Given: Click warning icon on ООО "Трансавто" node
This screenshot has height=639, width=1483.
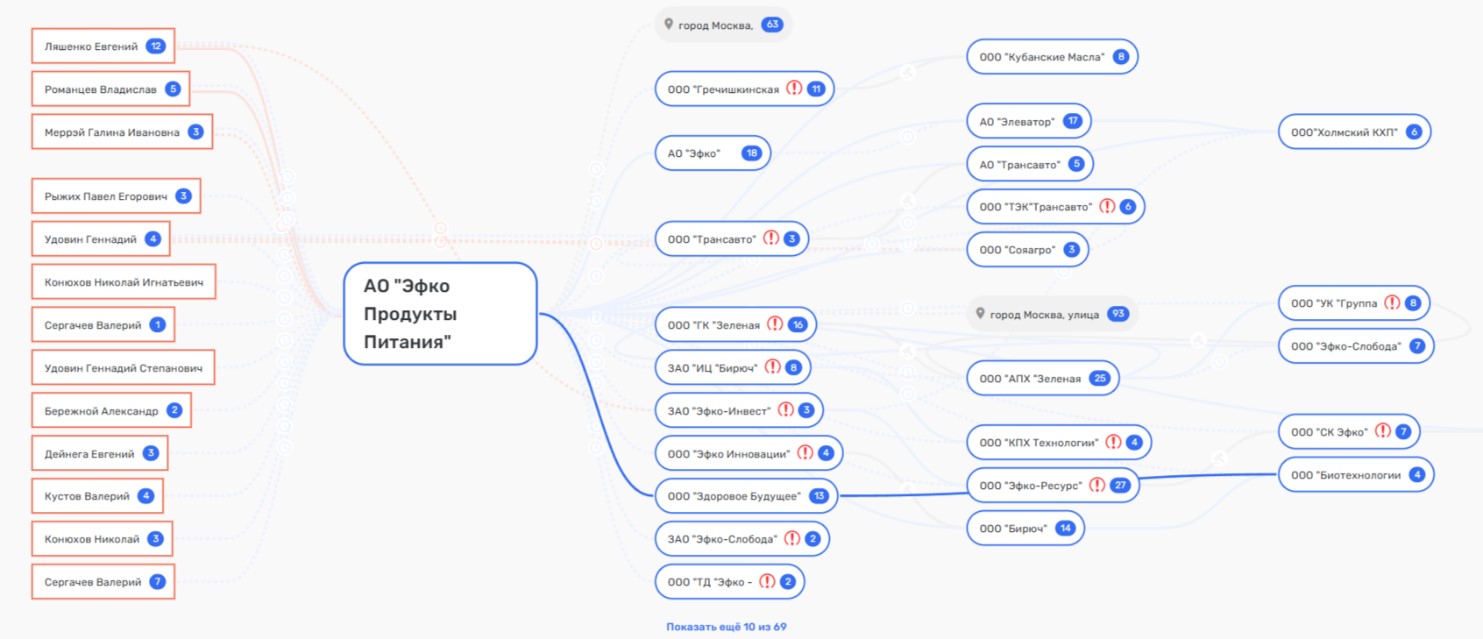Looking at the screenshot, I should [771, 239].
